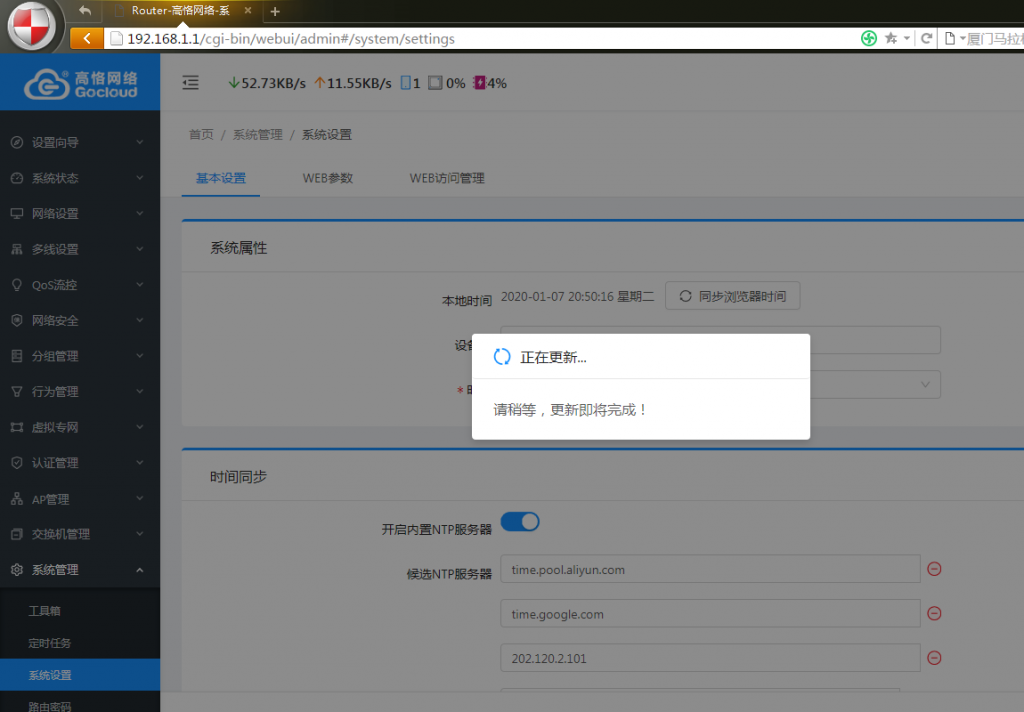Viewport: 1024px width, 712px height.
Task: Click the Gocloud logo in sidebar header
Action: click(x=81, y=84)
